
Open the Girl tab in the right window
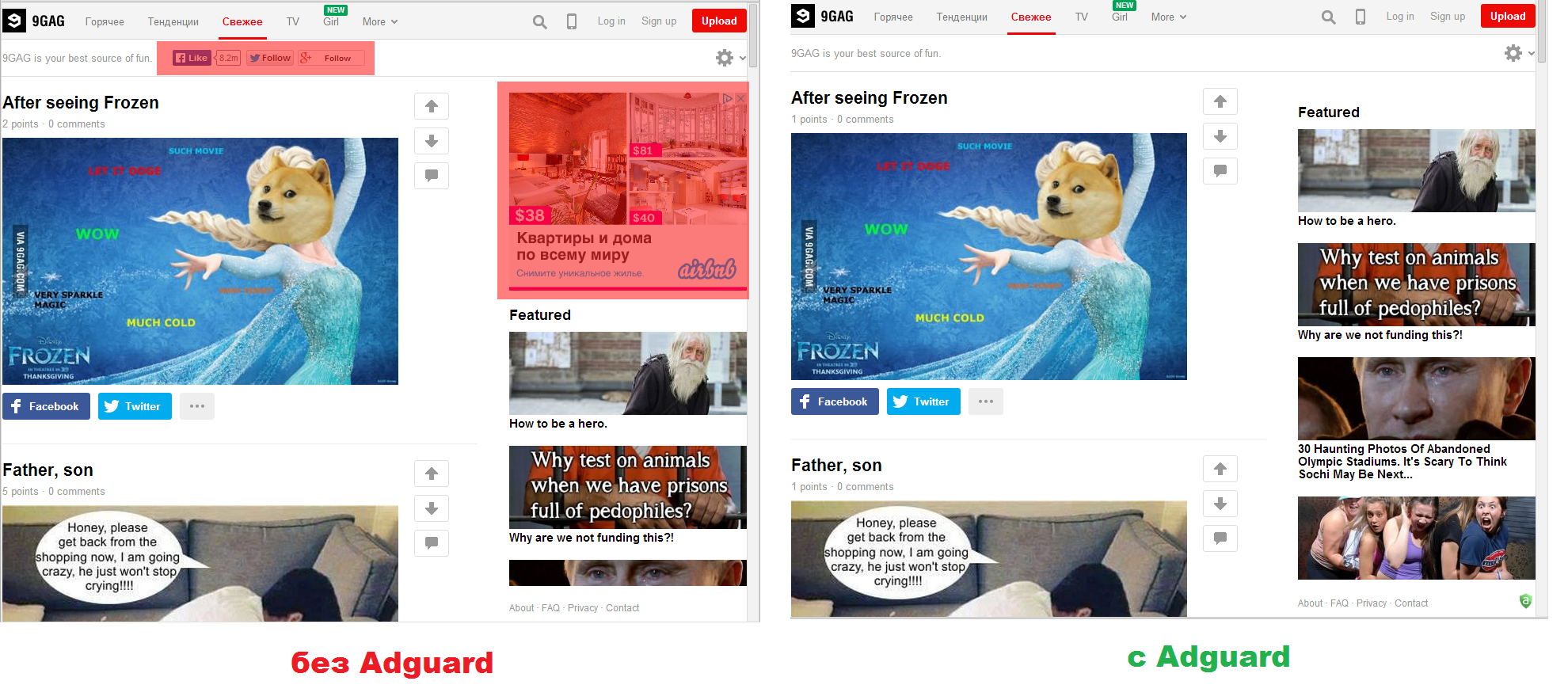(1120, 17)
